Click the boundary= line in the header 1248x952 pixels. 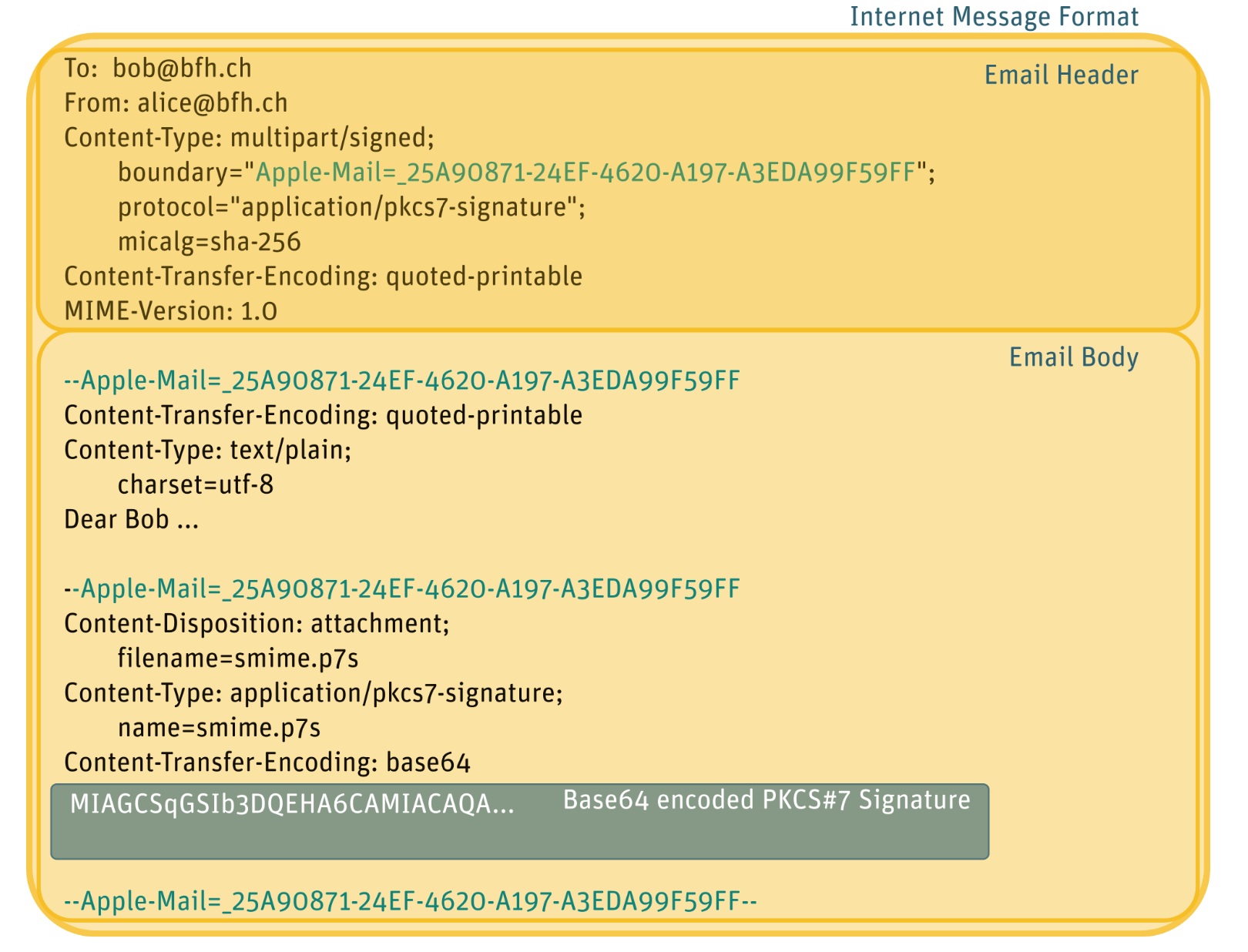click(x=526, y=173)
